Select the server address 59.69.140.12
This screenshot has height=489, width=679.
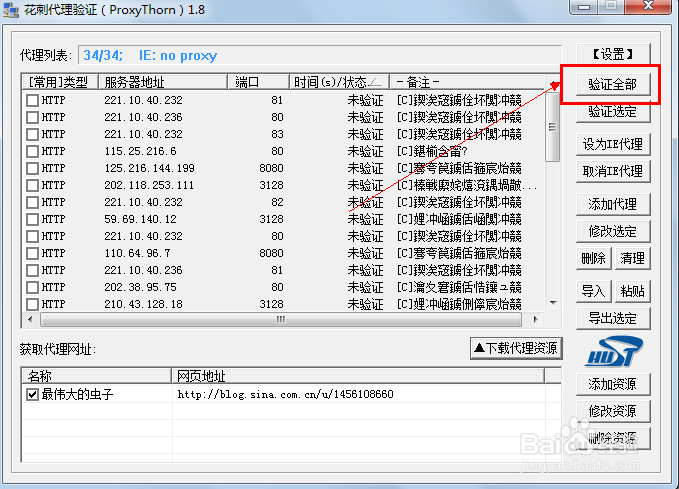(x=140, y=220)
